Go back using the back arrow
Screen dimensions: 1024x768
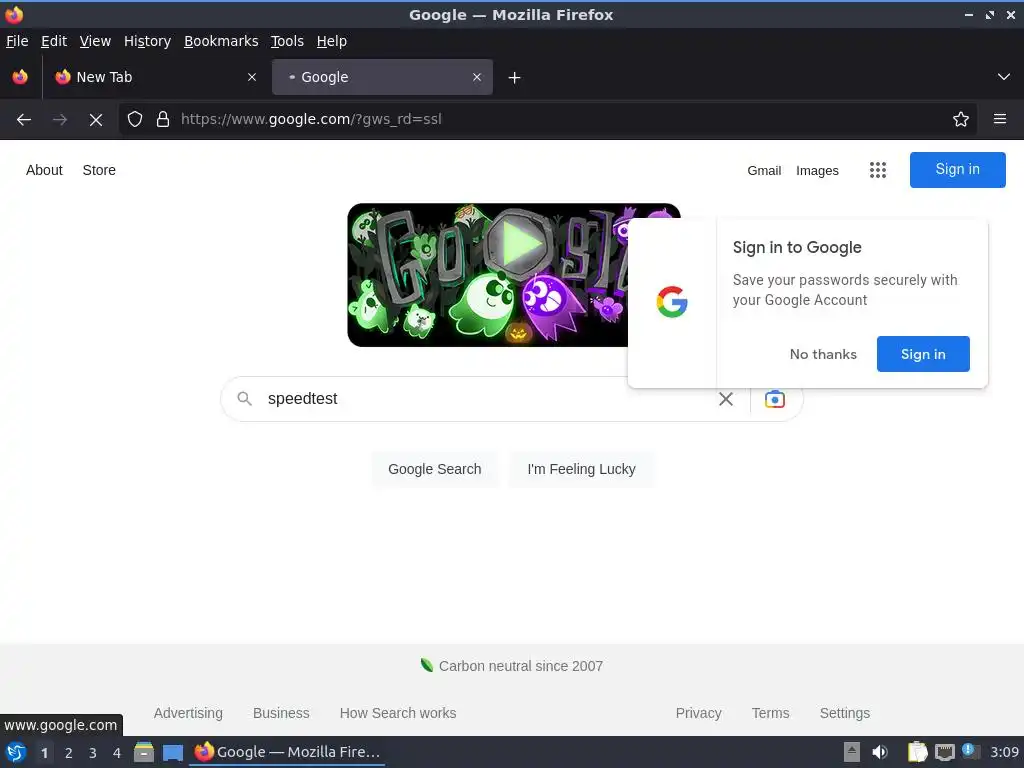pos(24,120)
